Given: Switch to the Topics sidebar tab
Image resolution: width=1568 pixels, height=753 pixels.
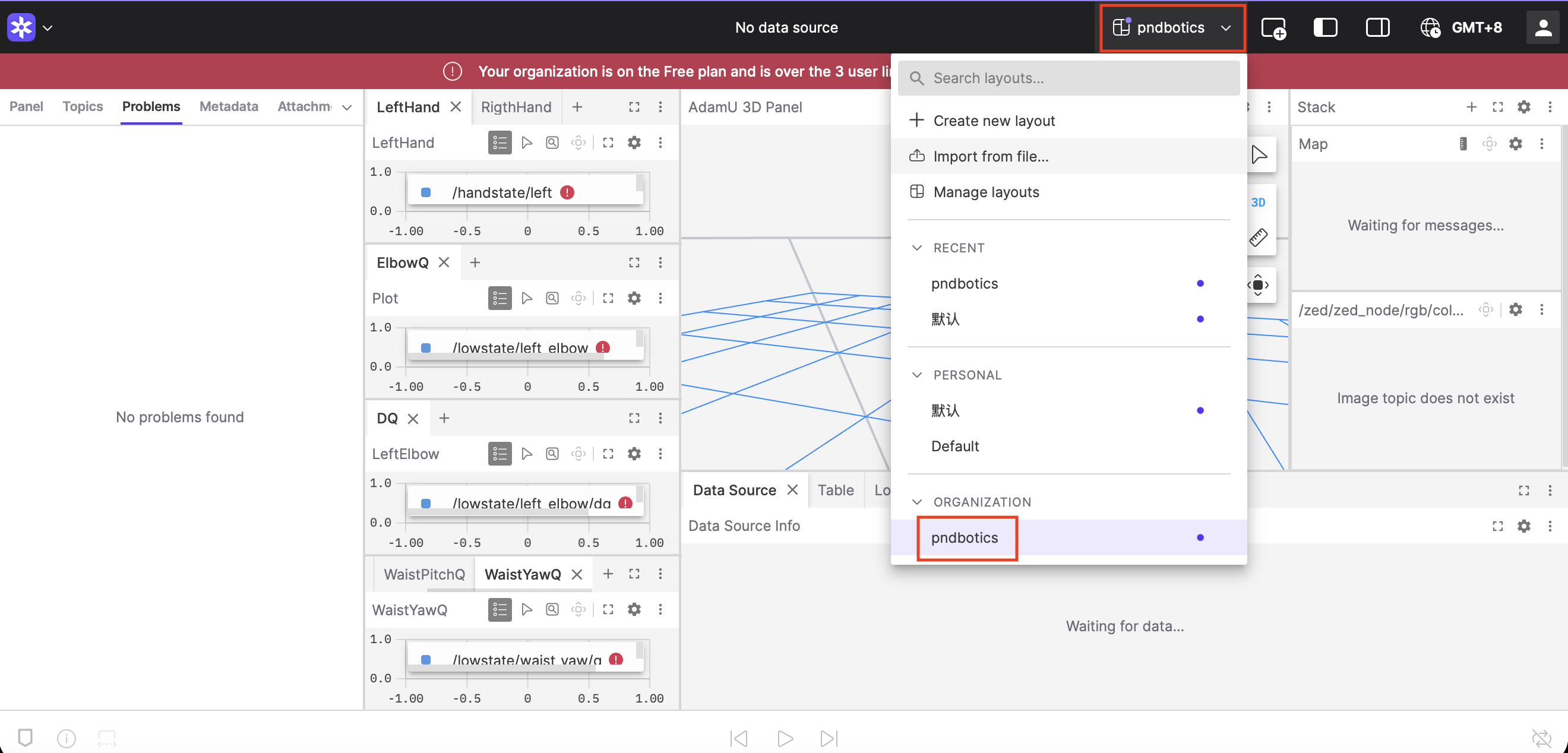Looking at the screenshot, I should (x=83, y=106).
